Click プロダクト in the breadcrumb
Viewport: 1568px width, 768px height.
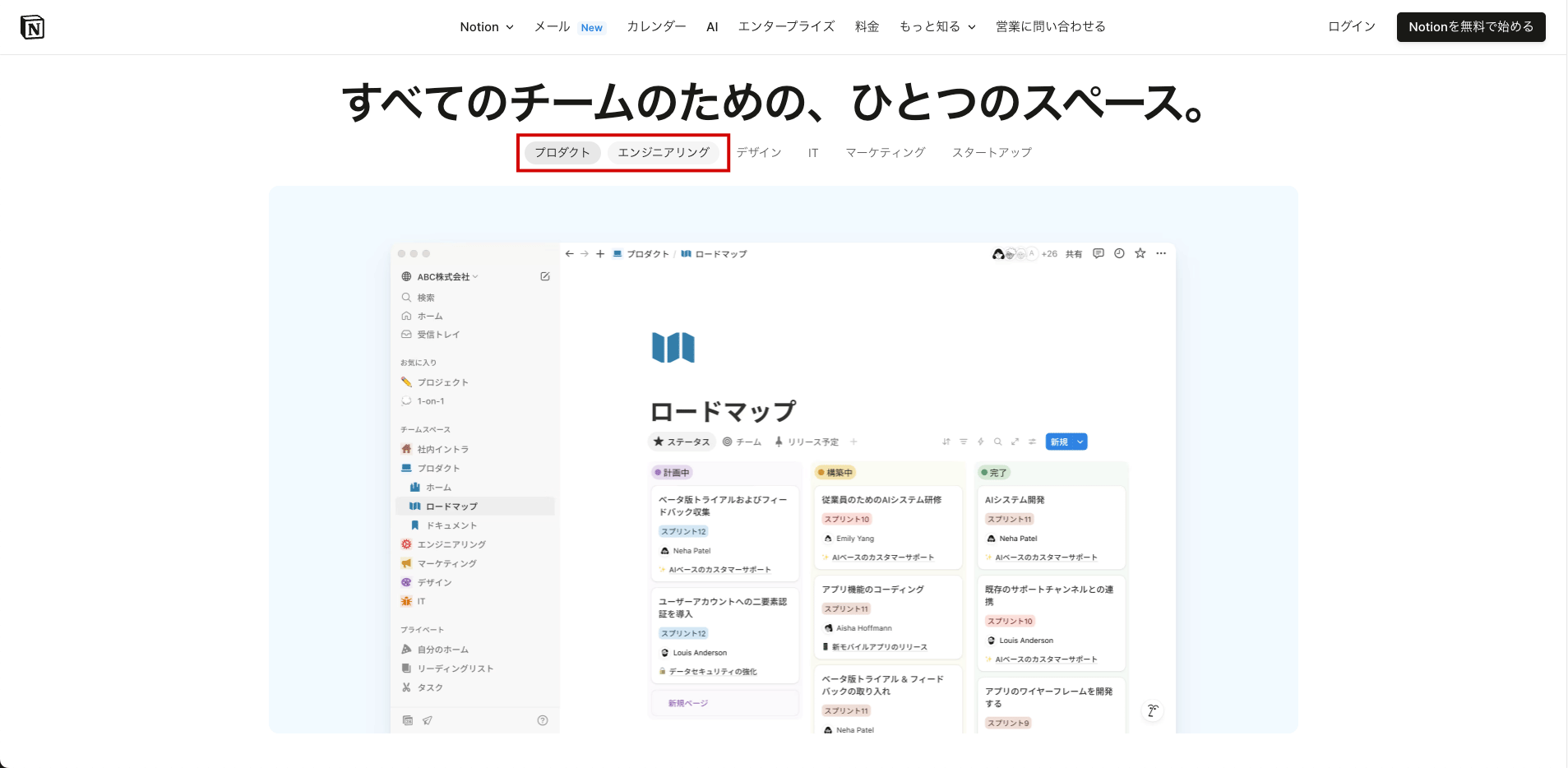click(x=641, y=254)
